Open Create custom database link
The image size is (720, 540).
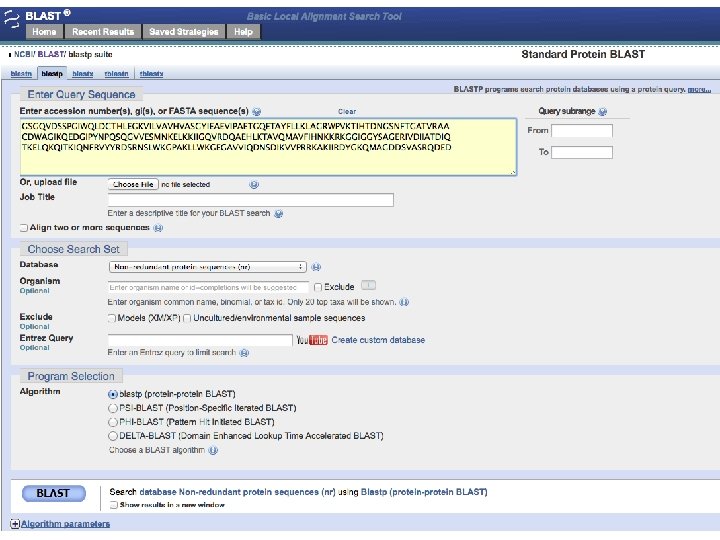[x=378, y=340]
